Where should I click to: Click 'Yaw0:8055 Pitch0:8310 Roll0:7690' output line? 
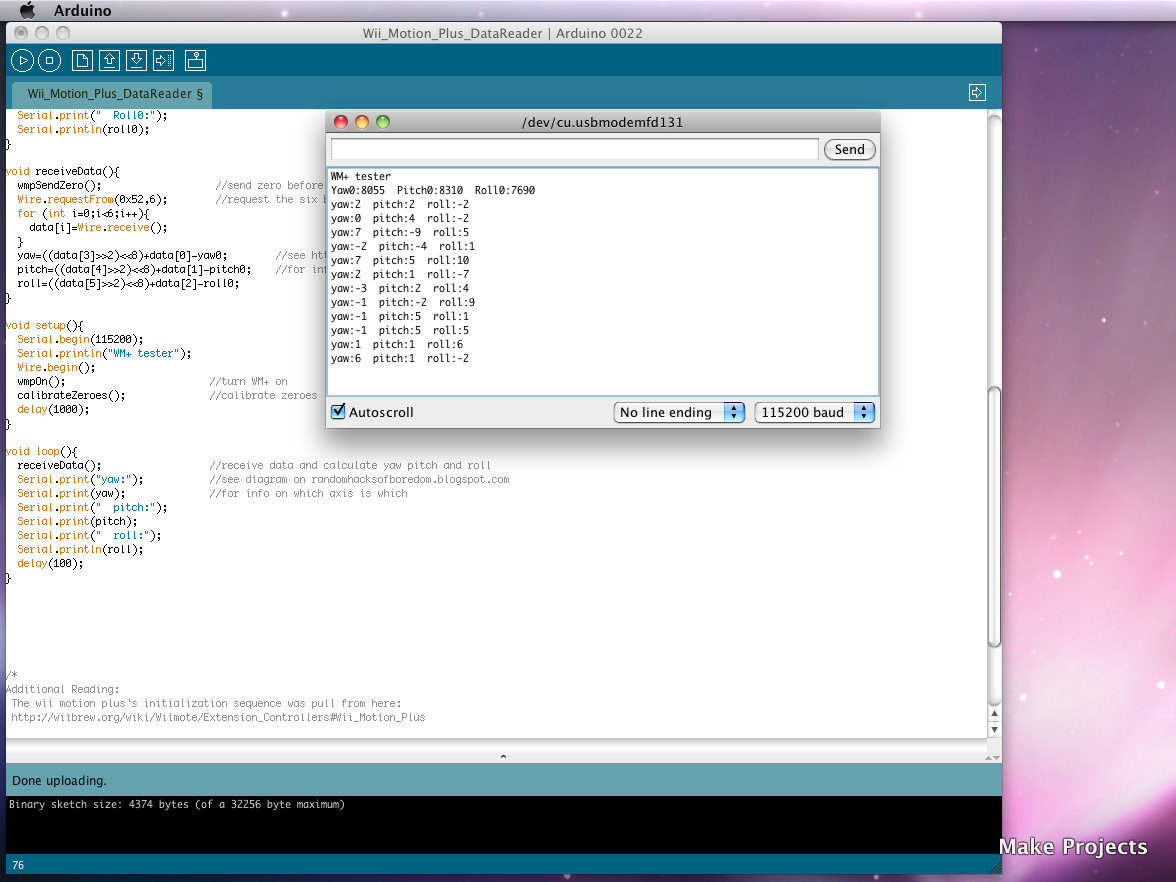click(x=433, y=190)
